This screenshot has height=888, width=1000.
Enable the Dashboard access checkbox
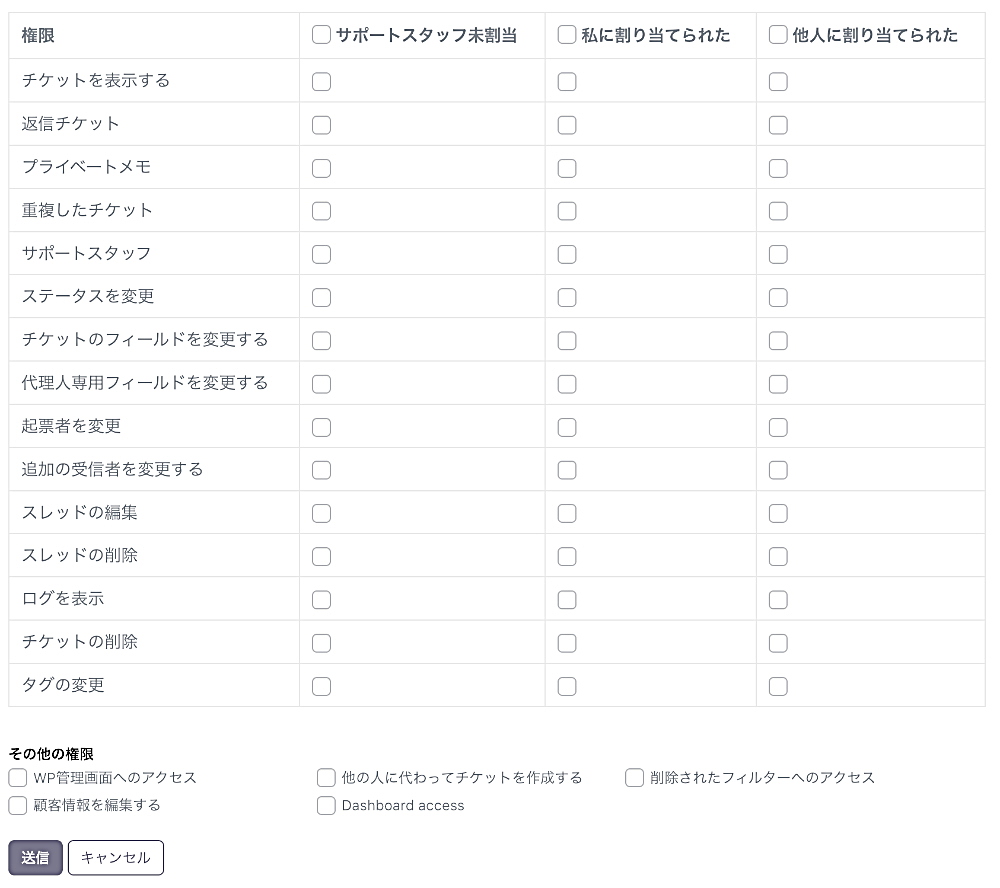coord(326,806)
